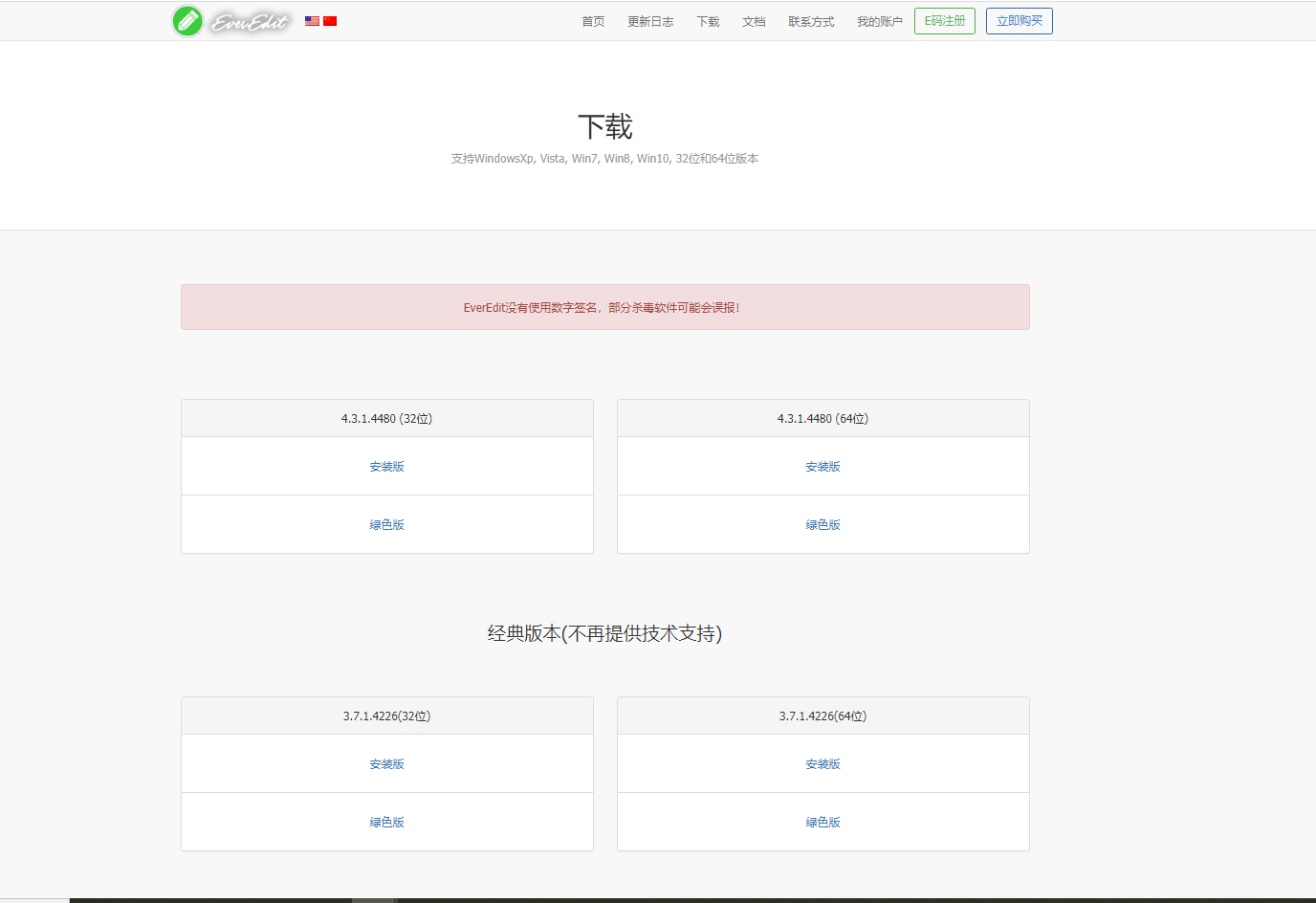Download 安装版 of classic 3.7.1.4226 64位
Screen dimensions: 1316x903
(822, 763)
